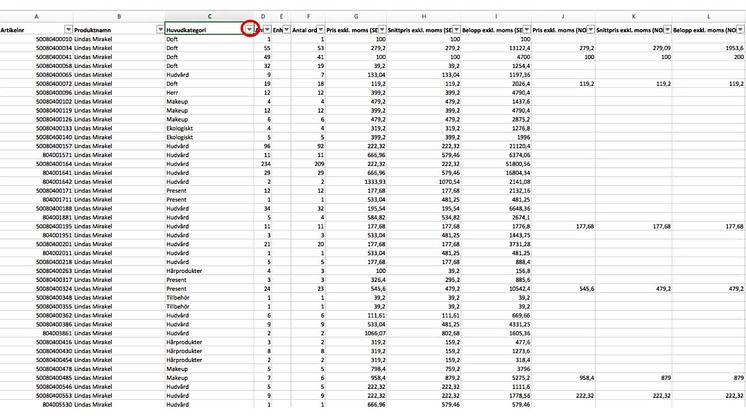
Task: Select the NO average price cell 279,09
Action: [x=634, y=48]
